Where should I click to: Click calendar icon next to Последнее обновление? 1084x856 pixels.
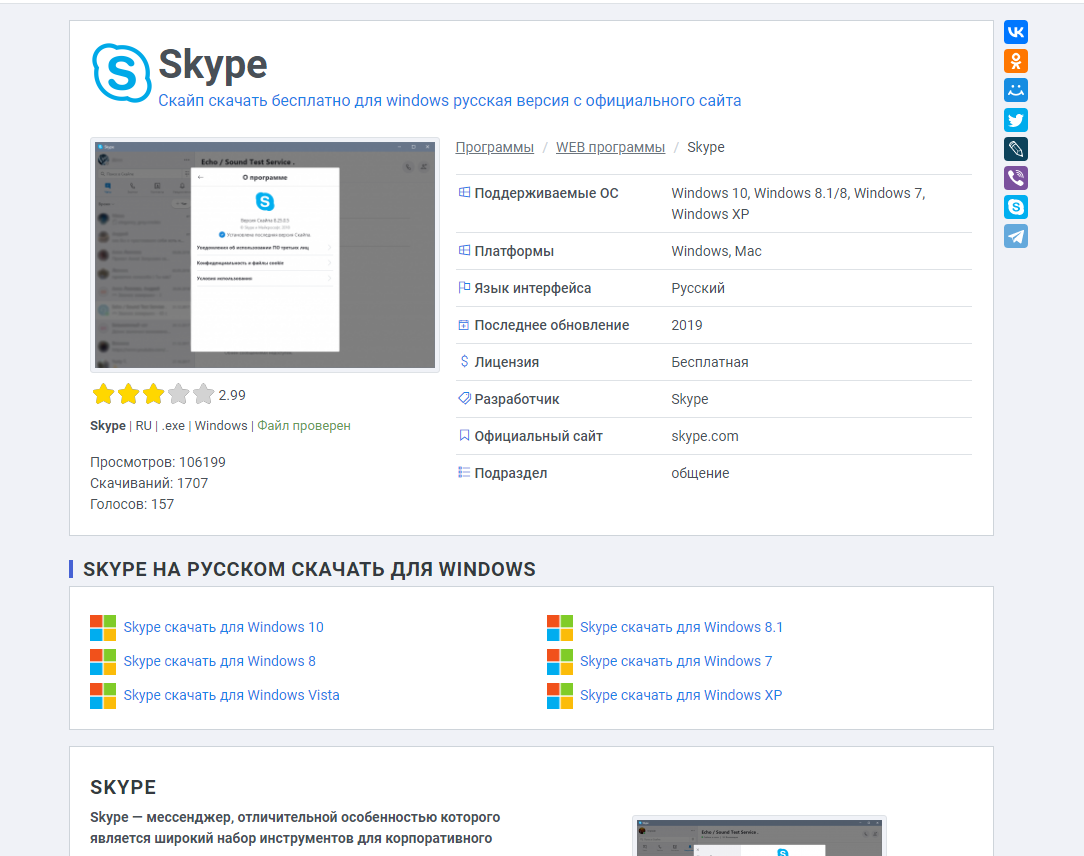pyautogui.click(x=464, y=325)
